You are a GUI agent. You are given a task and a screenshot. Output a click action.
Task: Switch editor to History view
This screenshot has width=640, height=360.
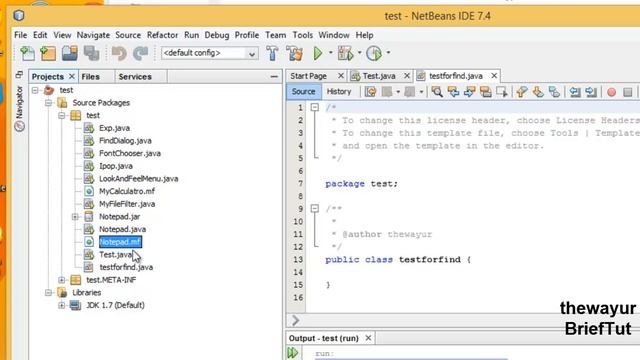coord(339,91)
